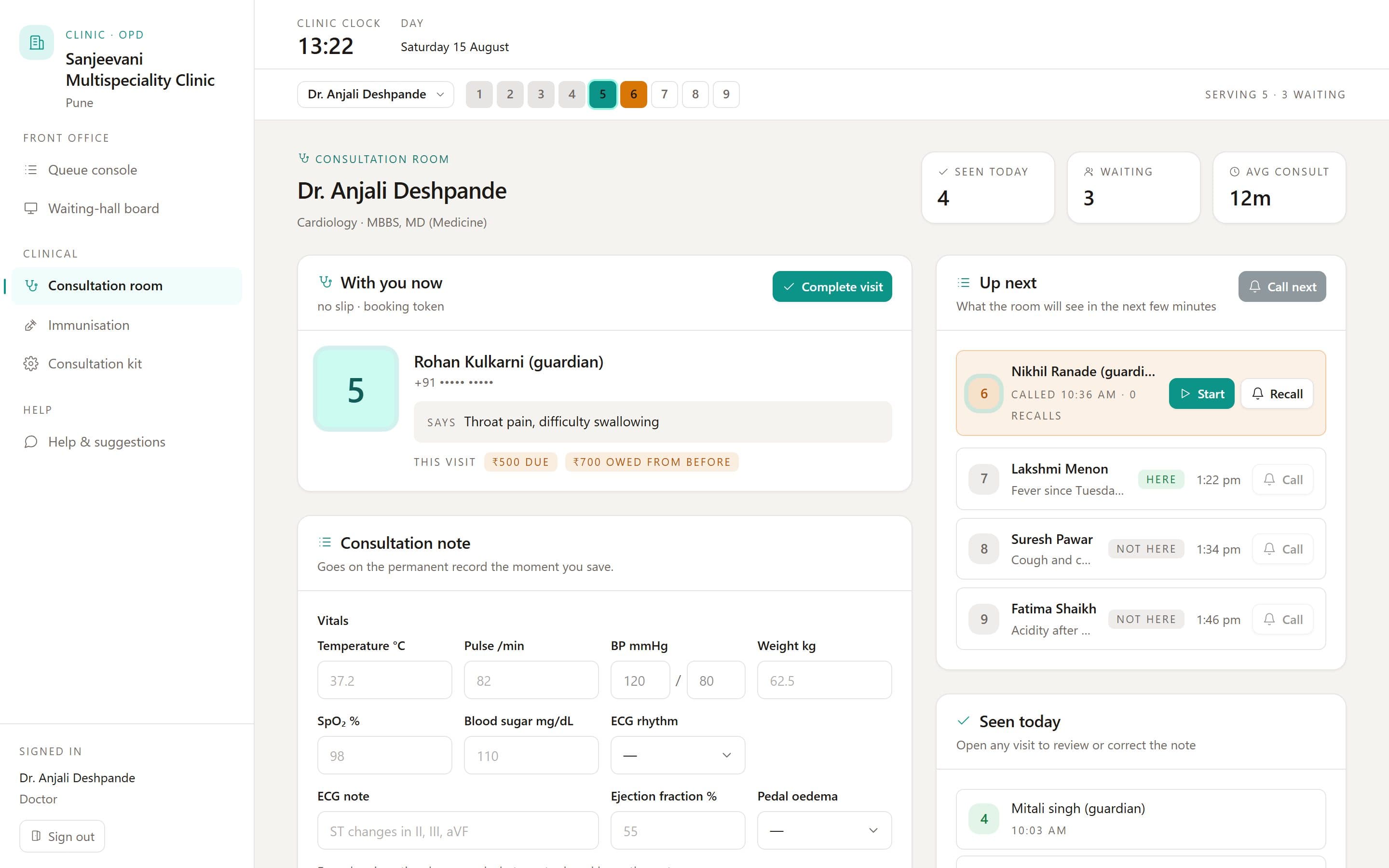Click the '₹700 OWED FROM BEFORE' badge
This screenshot has height=868, width=1389.
(x=652, y=462)
